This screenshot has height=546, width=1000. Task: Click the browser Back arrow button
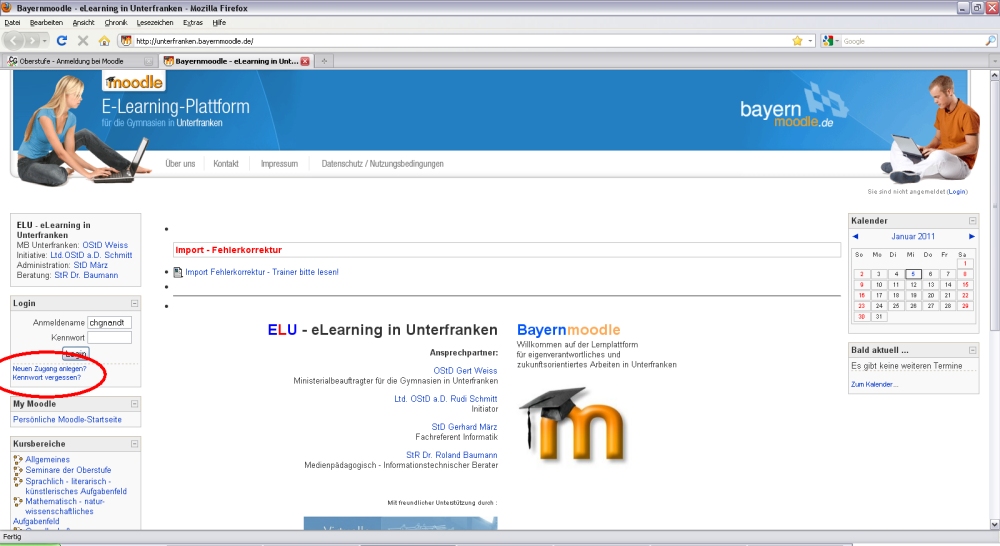click(x=14, y=41)
